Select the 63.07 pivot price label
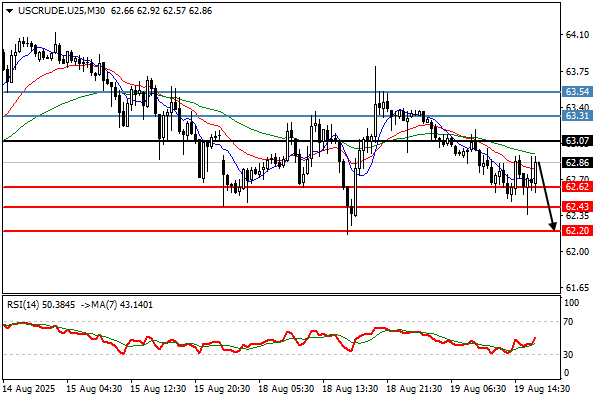 [577, 140]
